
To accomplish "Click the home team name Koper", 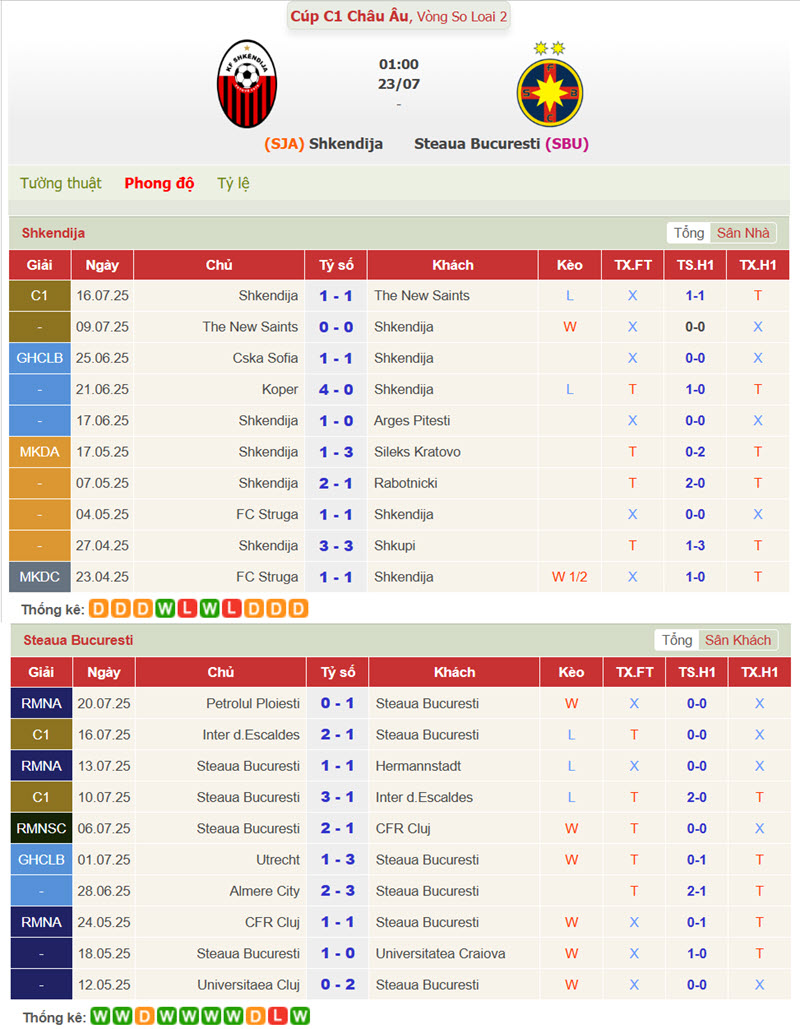I will 280,390.
